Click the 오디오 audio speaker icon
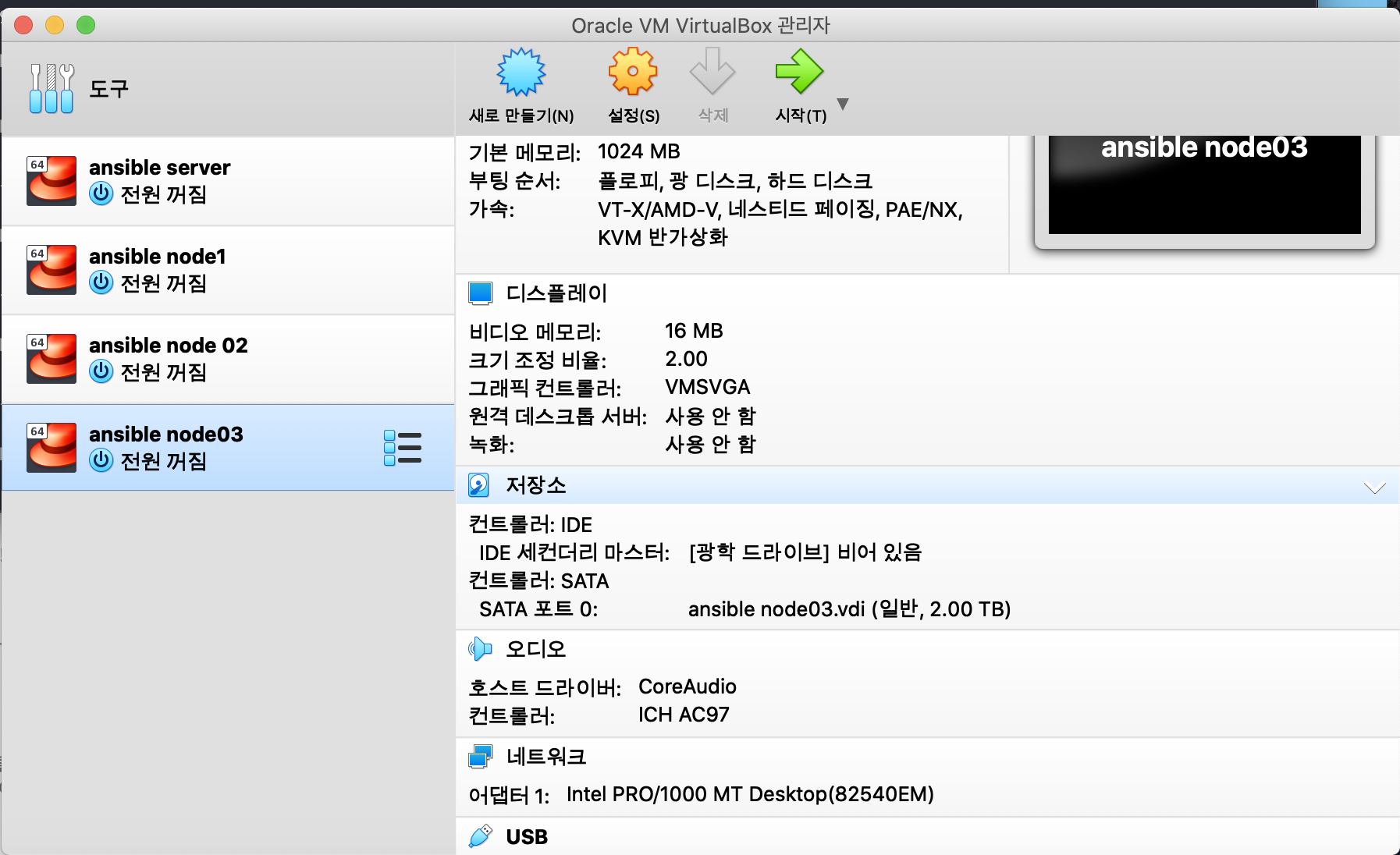This screenshot has height=855, width=1400. pyautogui.click(x=480, y=649)
